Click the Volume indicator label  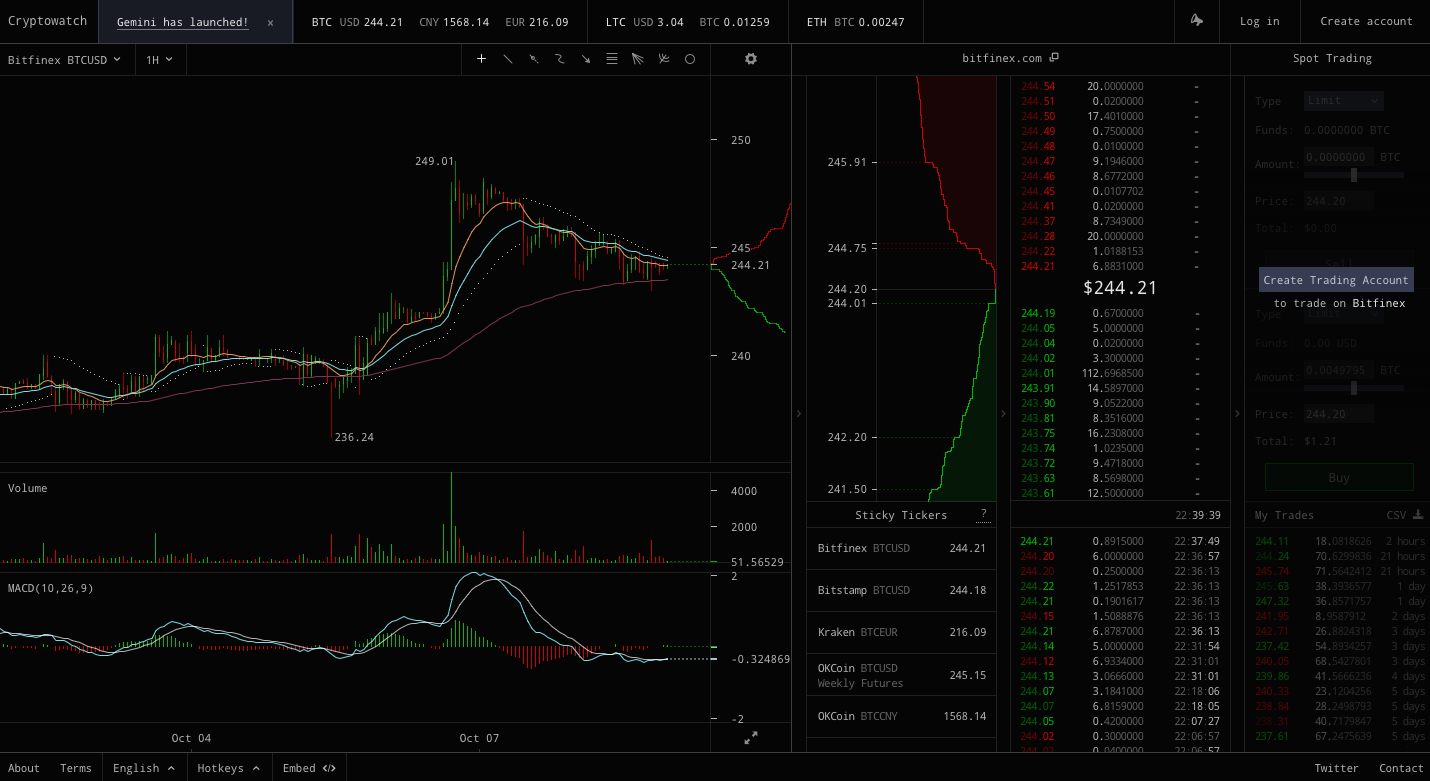pyautogui.click(x=28, y=488)
